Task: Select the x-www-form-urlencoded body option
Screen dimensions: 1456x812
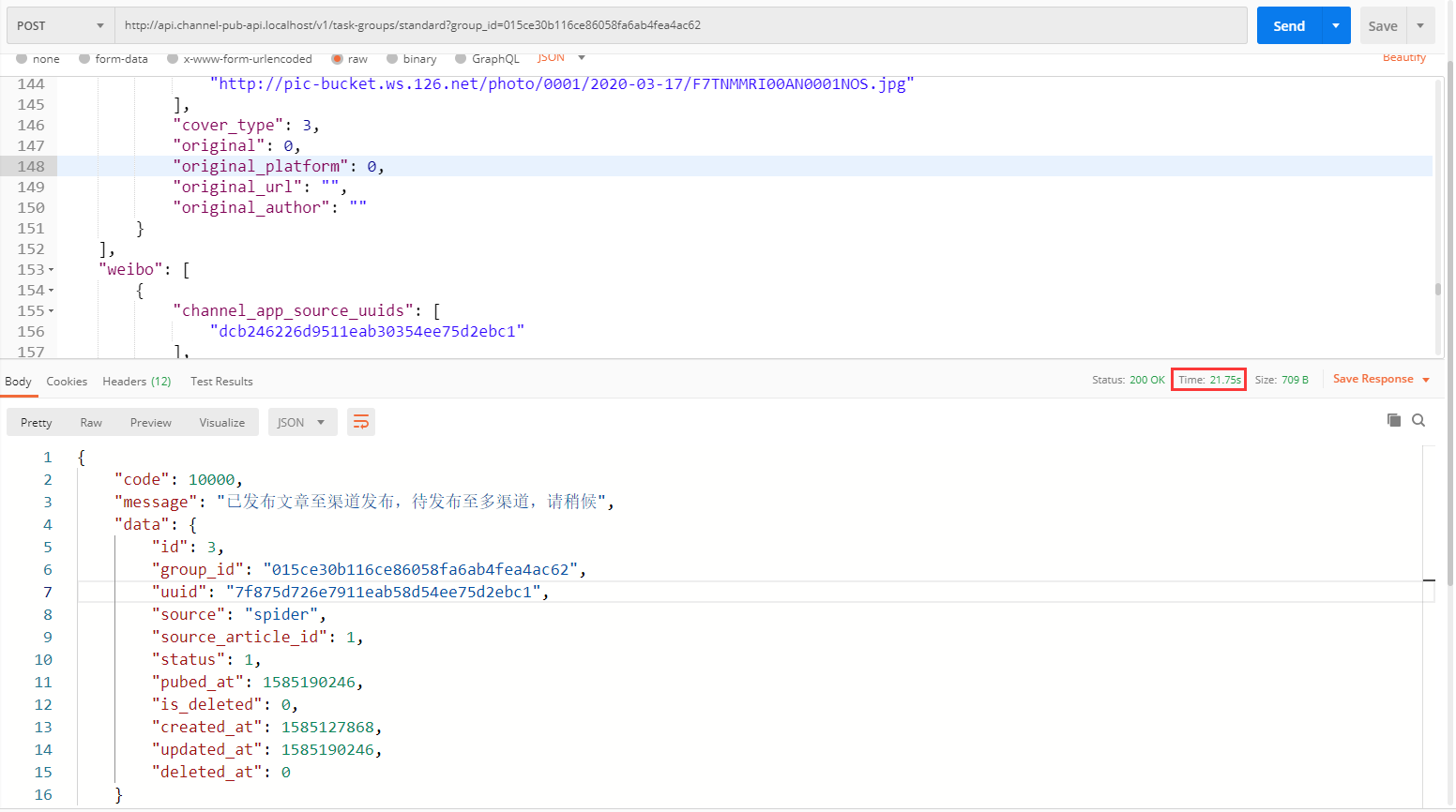Action: [x=173, y=58]
